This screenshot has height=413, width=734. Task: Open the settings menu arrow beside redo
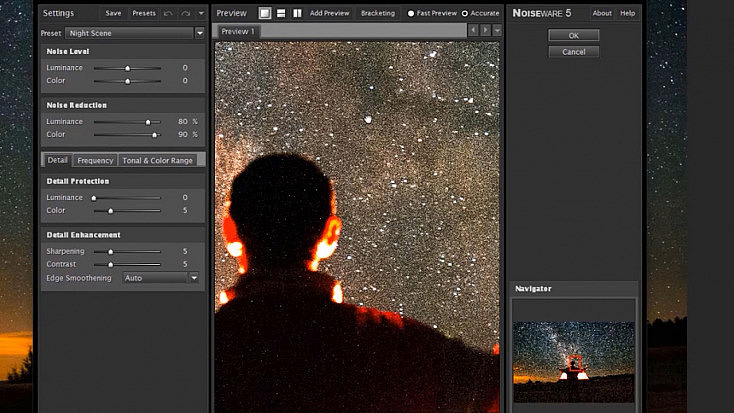pos(201,13)
